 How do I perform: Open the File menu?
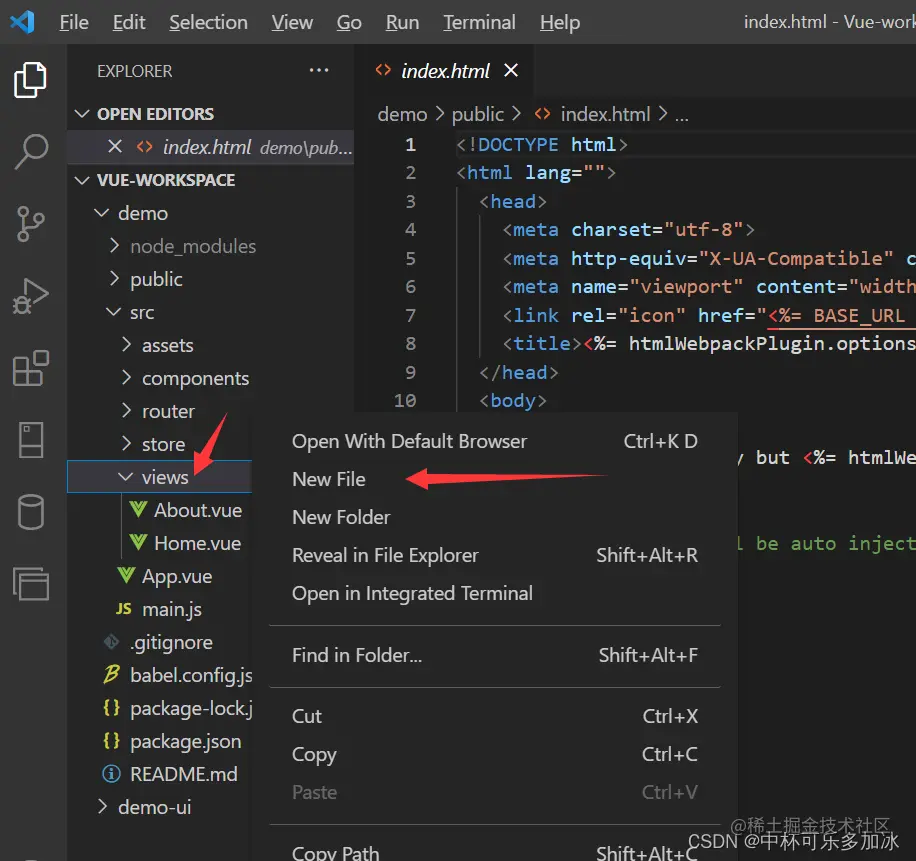click(74, 22)
